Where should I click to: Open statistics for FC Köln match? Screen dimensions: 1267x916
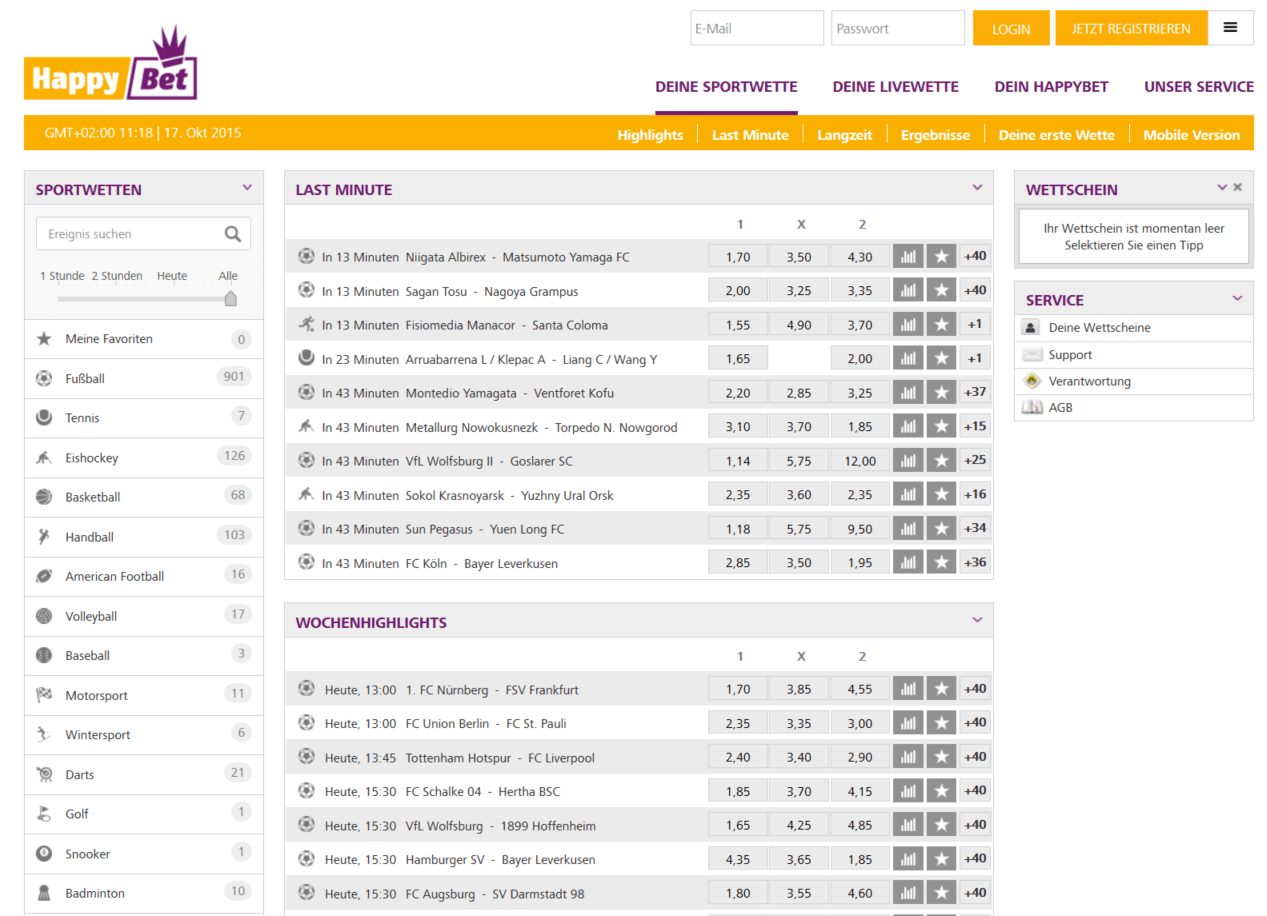[x=908, y=563]
